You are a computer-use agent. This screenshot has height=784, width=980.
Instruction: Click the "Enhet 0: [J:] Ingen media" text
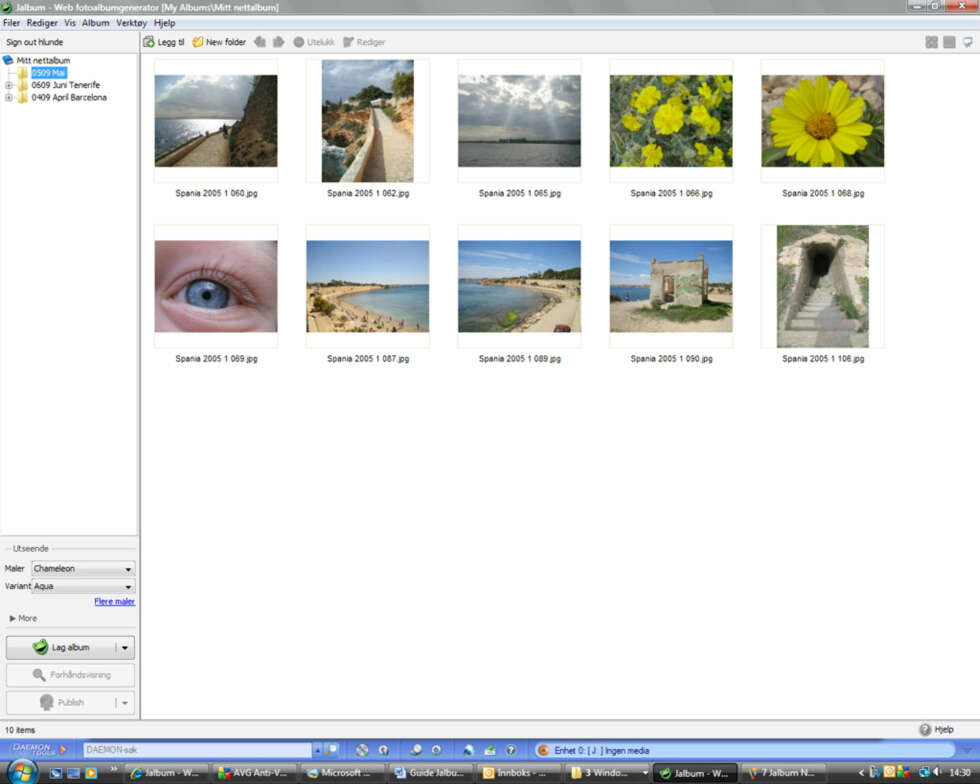[x=602, y=750]
